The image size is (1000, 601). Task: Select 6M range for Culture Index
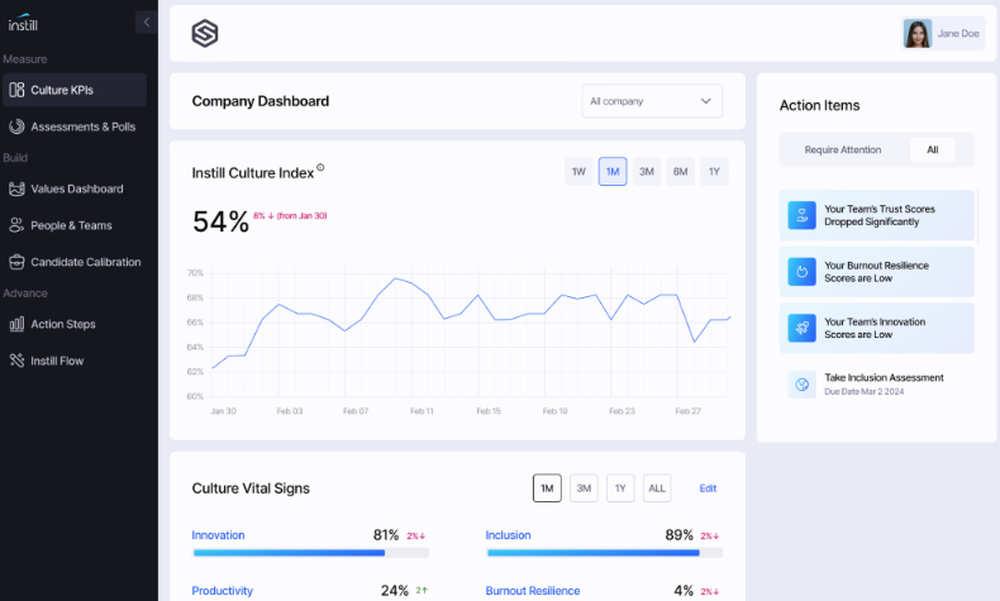tap(680, 172)
